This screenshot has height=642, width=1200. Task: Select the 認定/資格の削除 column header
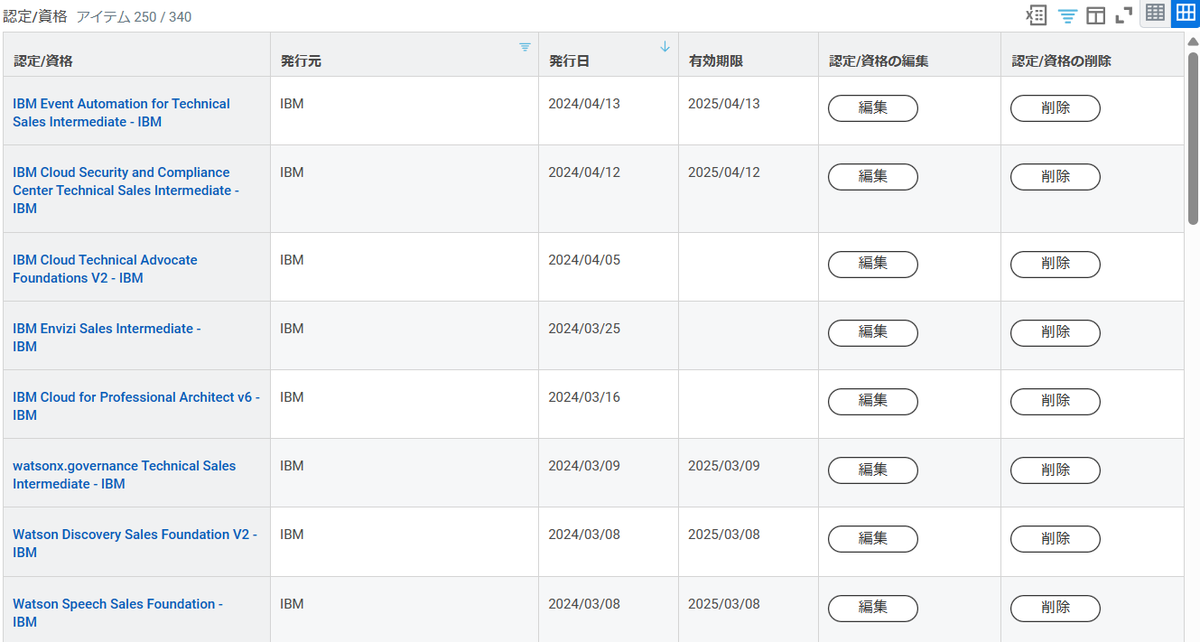(x=1092, y=54)
